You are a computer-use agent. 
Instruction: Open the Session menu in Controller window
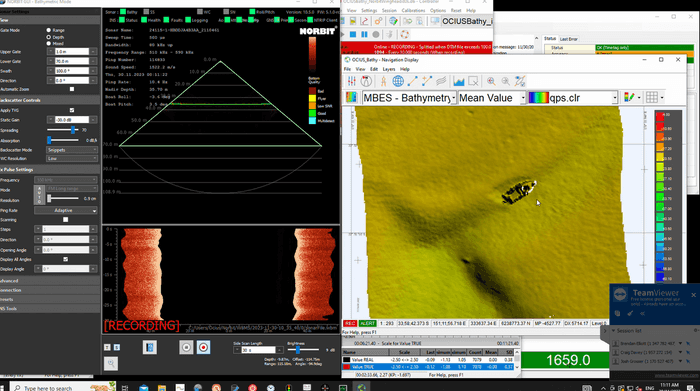389,10
